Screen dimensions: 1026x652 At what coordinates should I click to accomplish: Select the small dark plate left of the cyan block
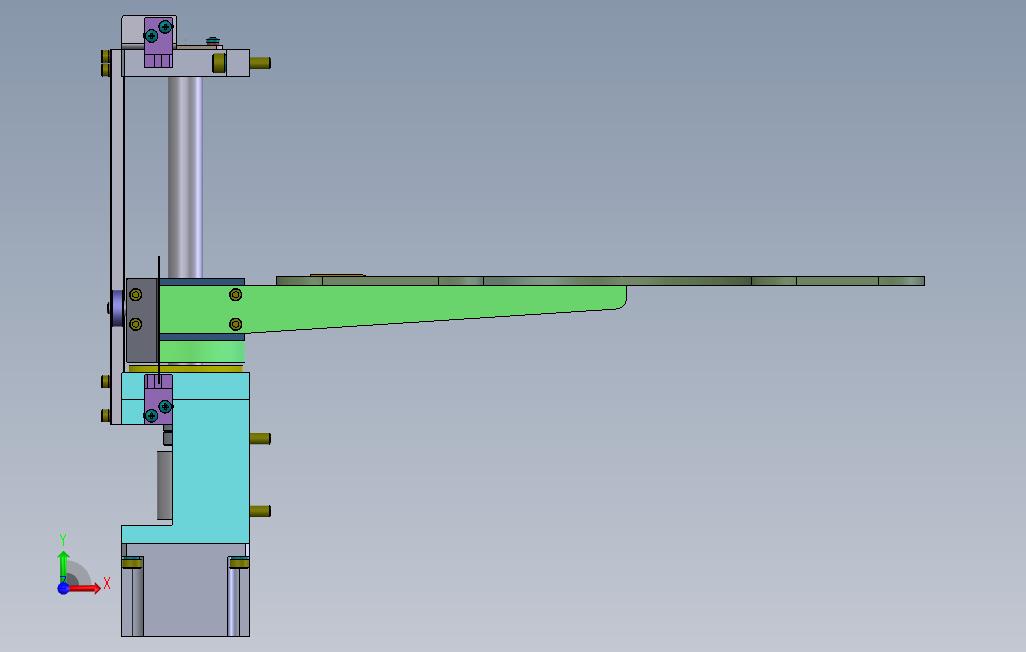[x=164, y=485]
